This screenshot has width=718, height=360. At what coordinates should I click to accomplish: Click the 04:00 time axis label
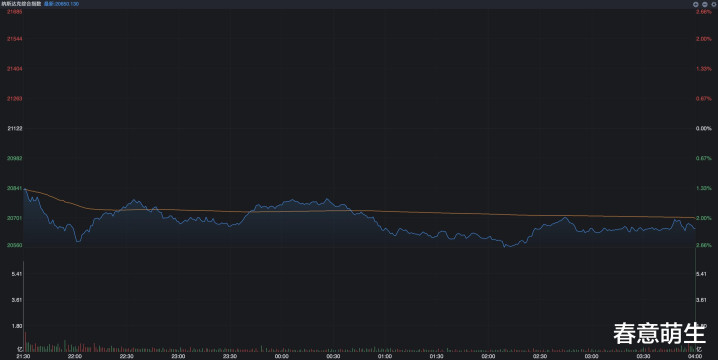pos(695,356)
